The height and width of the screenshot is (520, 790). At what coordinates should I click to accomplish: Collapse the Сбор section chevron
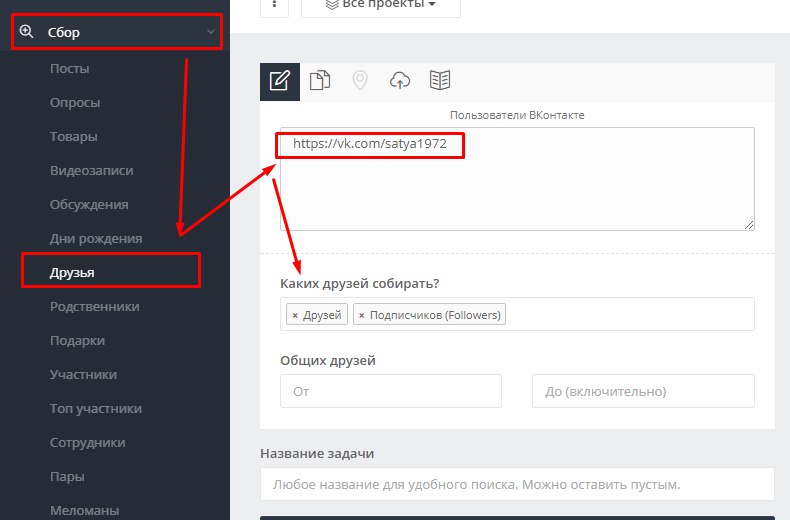[211, 32]
